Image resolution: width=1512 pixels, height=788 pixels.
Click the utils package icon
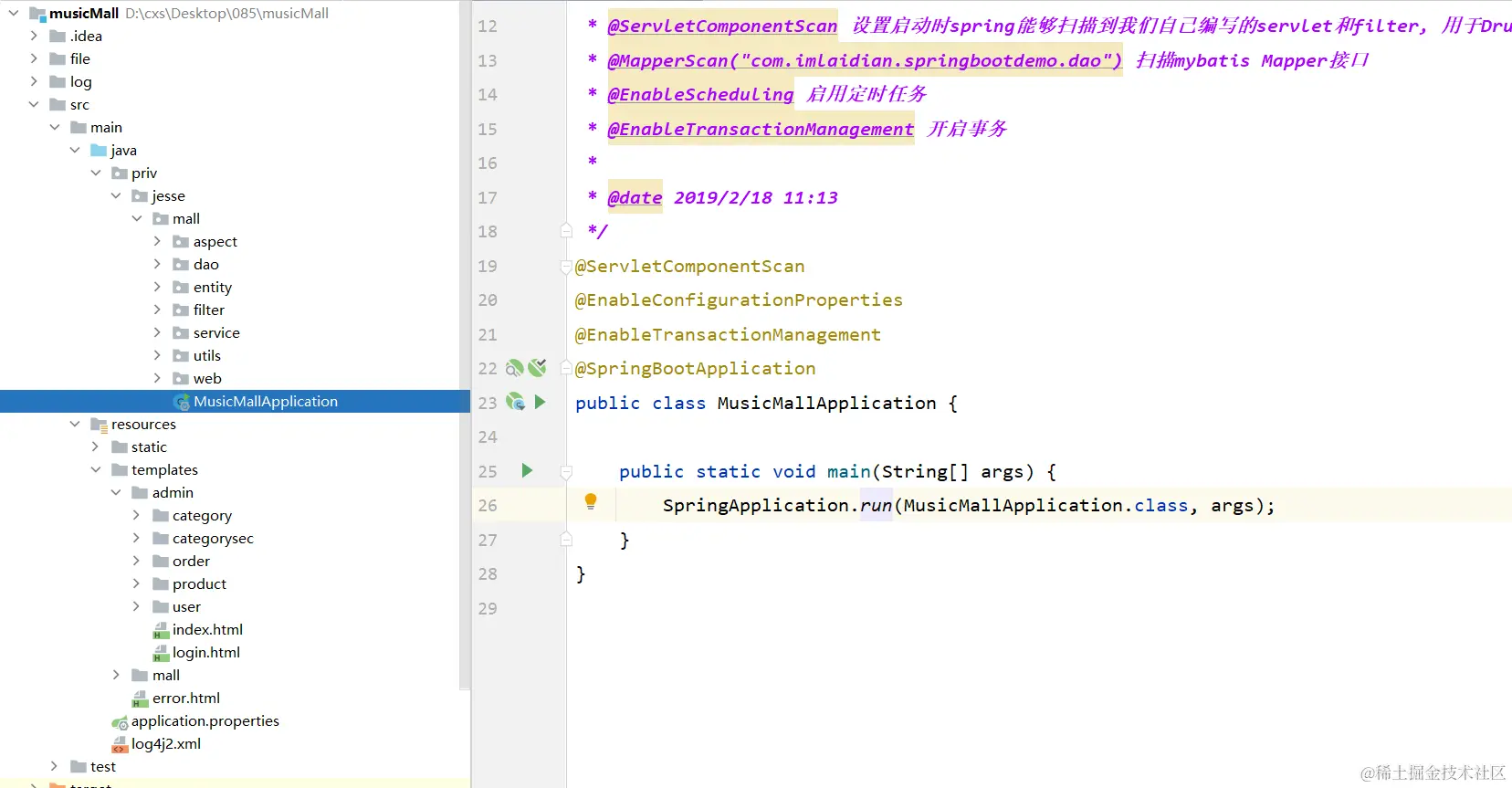[x=181, y=356]
